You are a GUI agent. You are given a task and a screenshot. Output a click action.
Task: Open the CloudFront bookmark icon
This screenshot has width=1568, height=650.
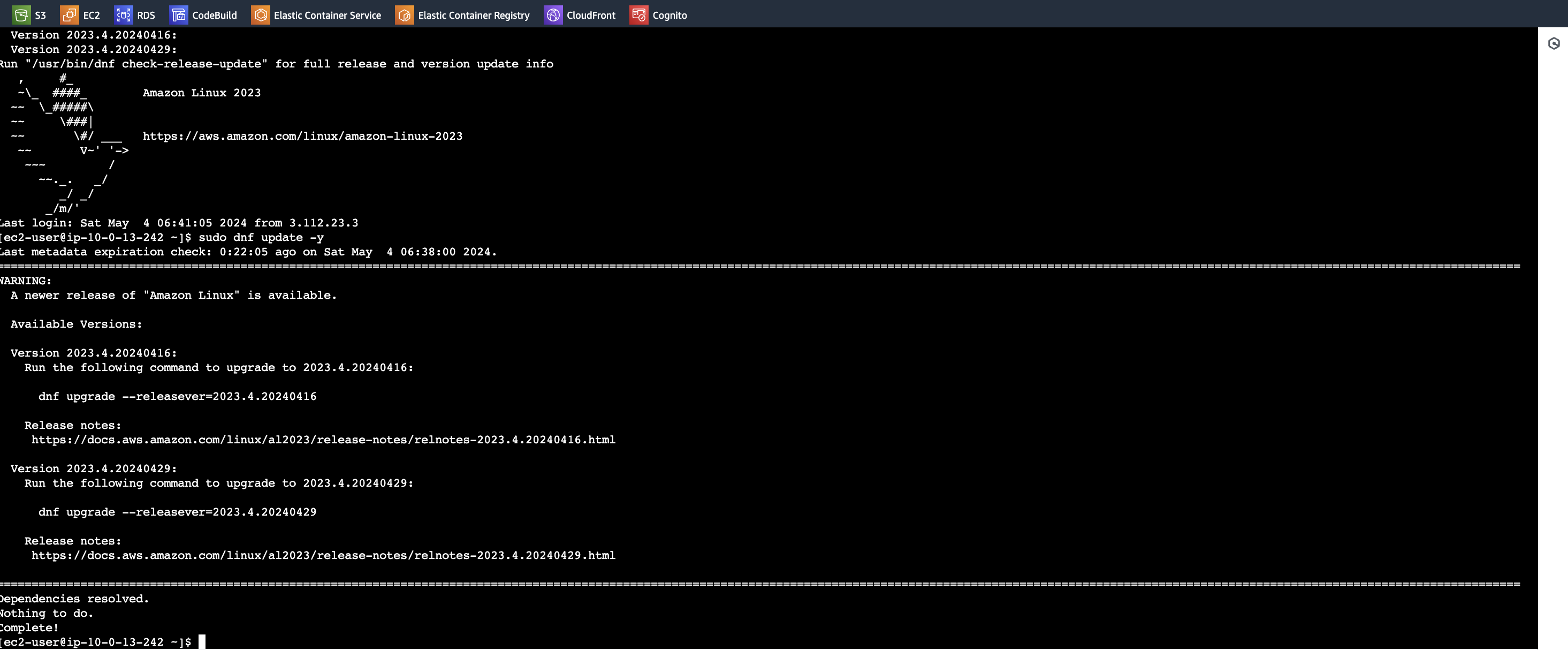pyautogui.click(x=553, y=15)
